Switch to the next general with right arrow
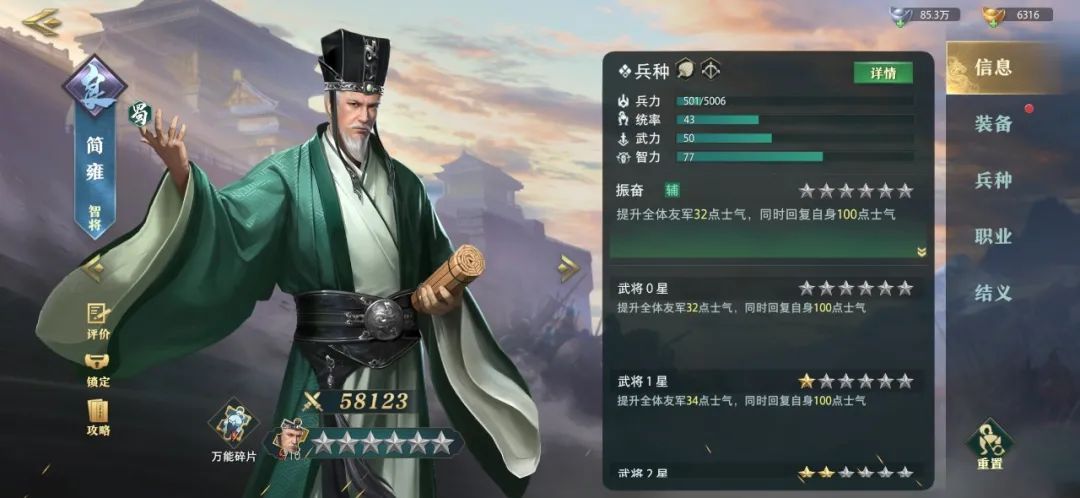Image resolution: width=1080 pixels, height=498 pixels. (x=569, y=269)
